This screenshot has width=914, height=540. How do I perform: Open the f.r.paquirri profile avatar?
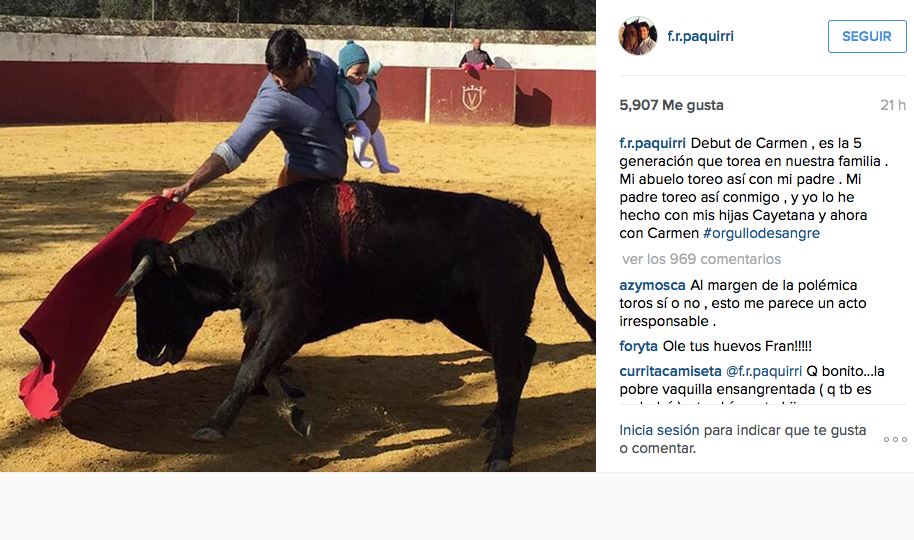point(638,36)
